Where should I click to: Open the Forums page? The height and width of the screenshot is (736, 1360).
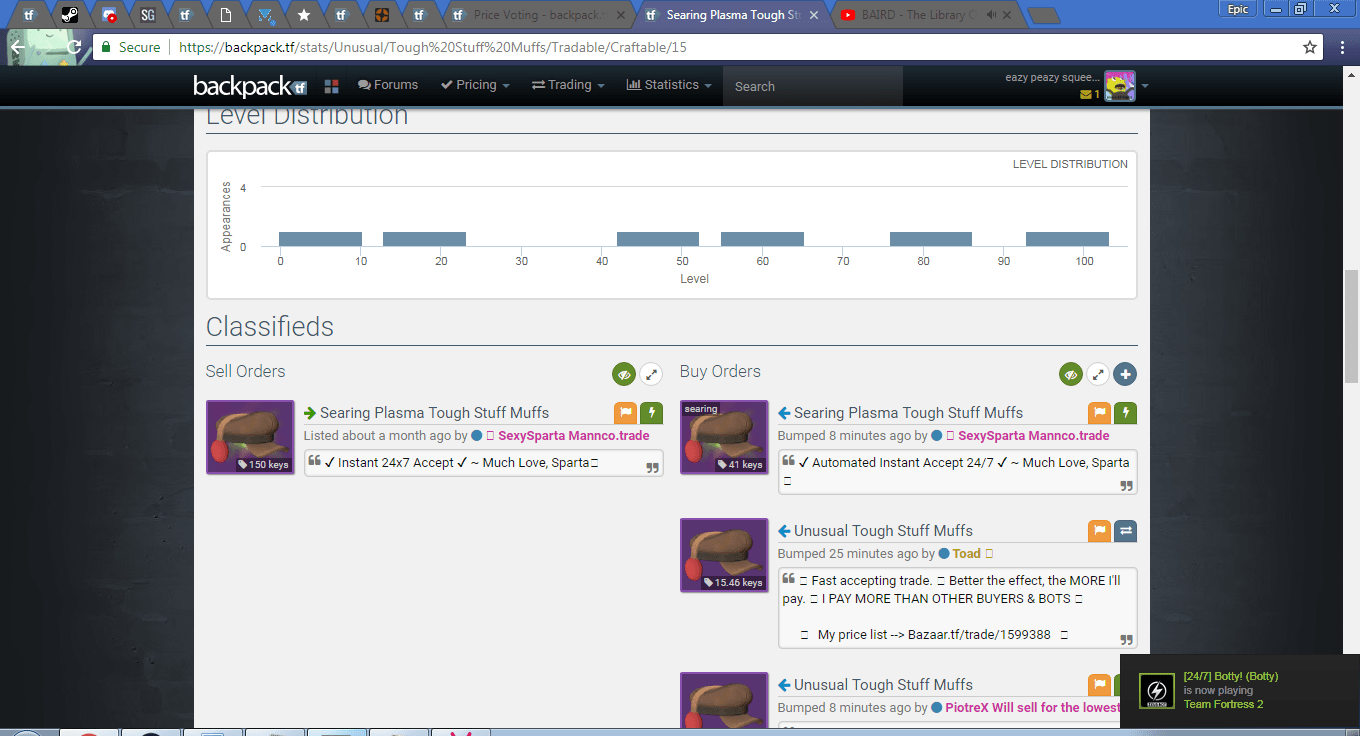388,85
